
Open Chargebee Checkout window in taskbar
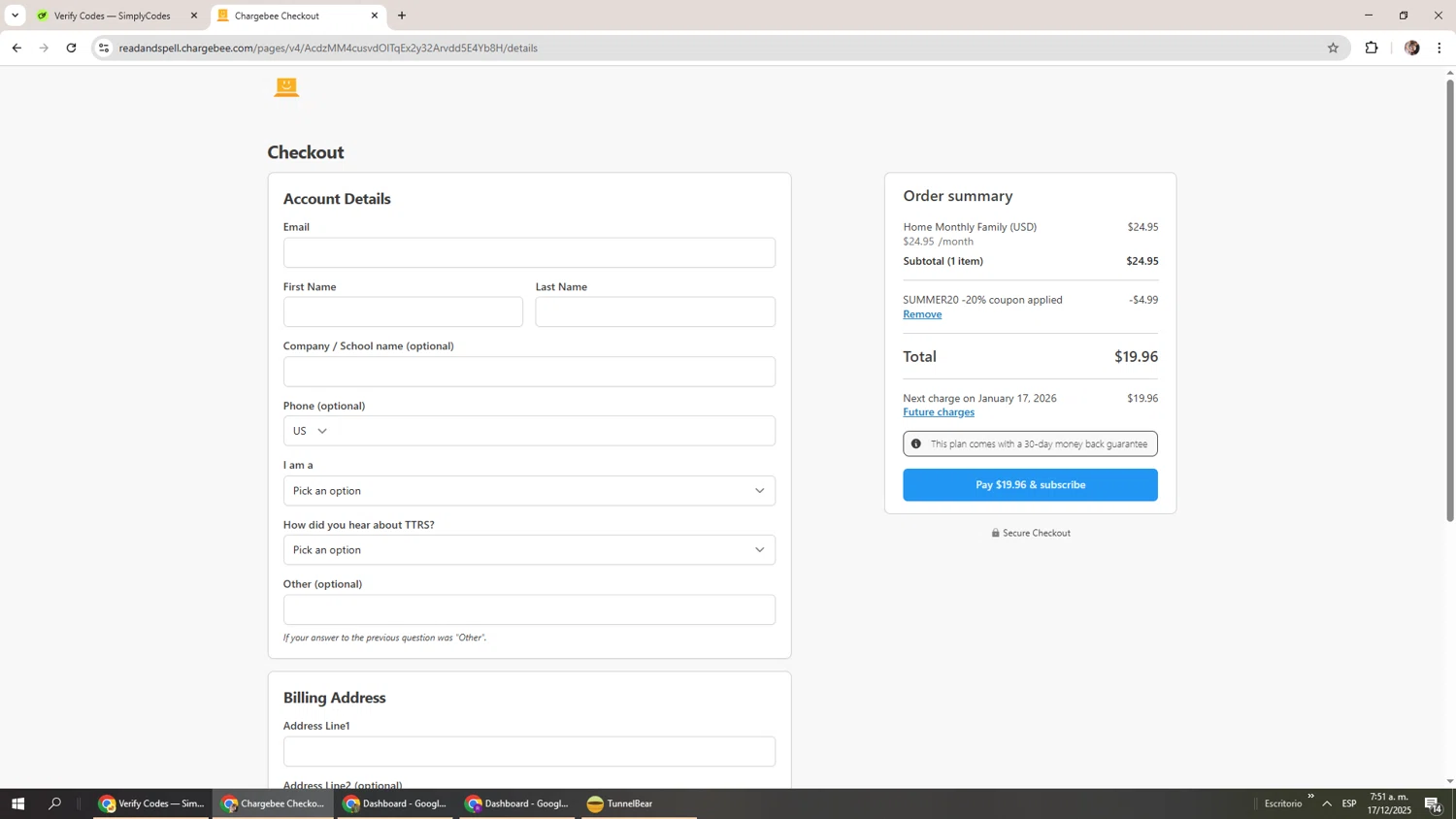tap(273, 803)
